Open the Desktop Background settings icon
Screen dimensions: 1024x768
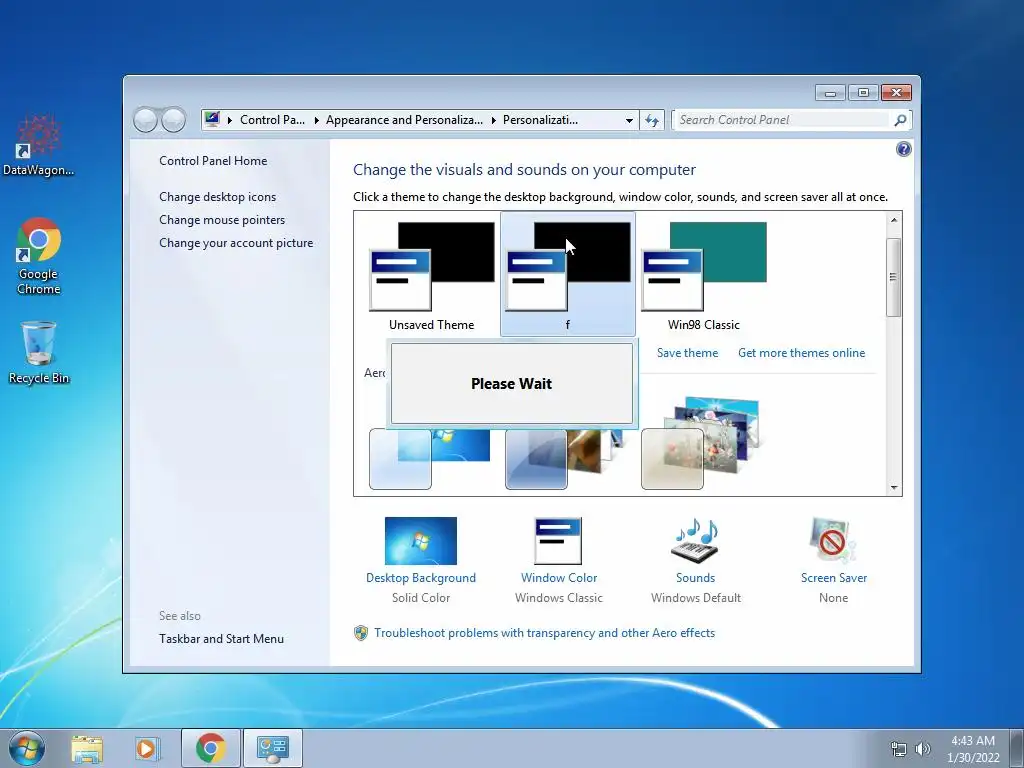coord(421,541)
